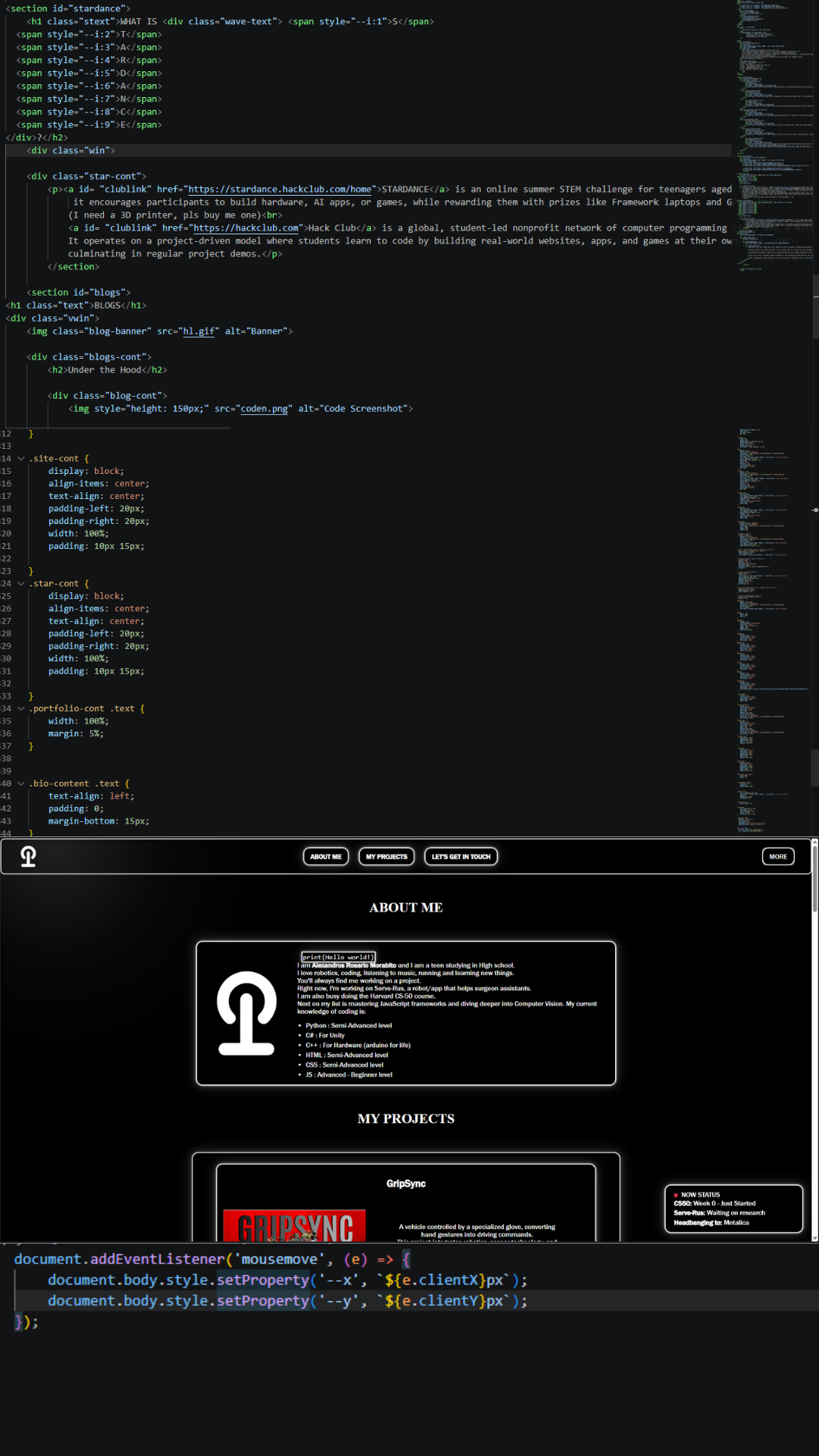The image size is (819, 1456).
Task: Click the 'Python : Semi-Advanced level' list item
Action: (x=349, y=1025)
